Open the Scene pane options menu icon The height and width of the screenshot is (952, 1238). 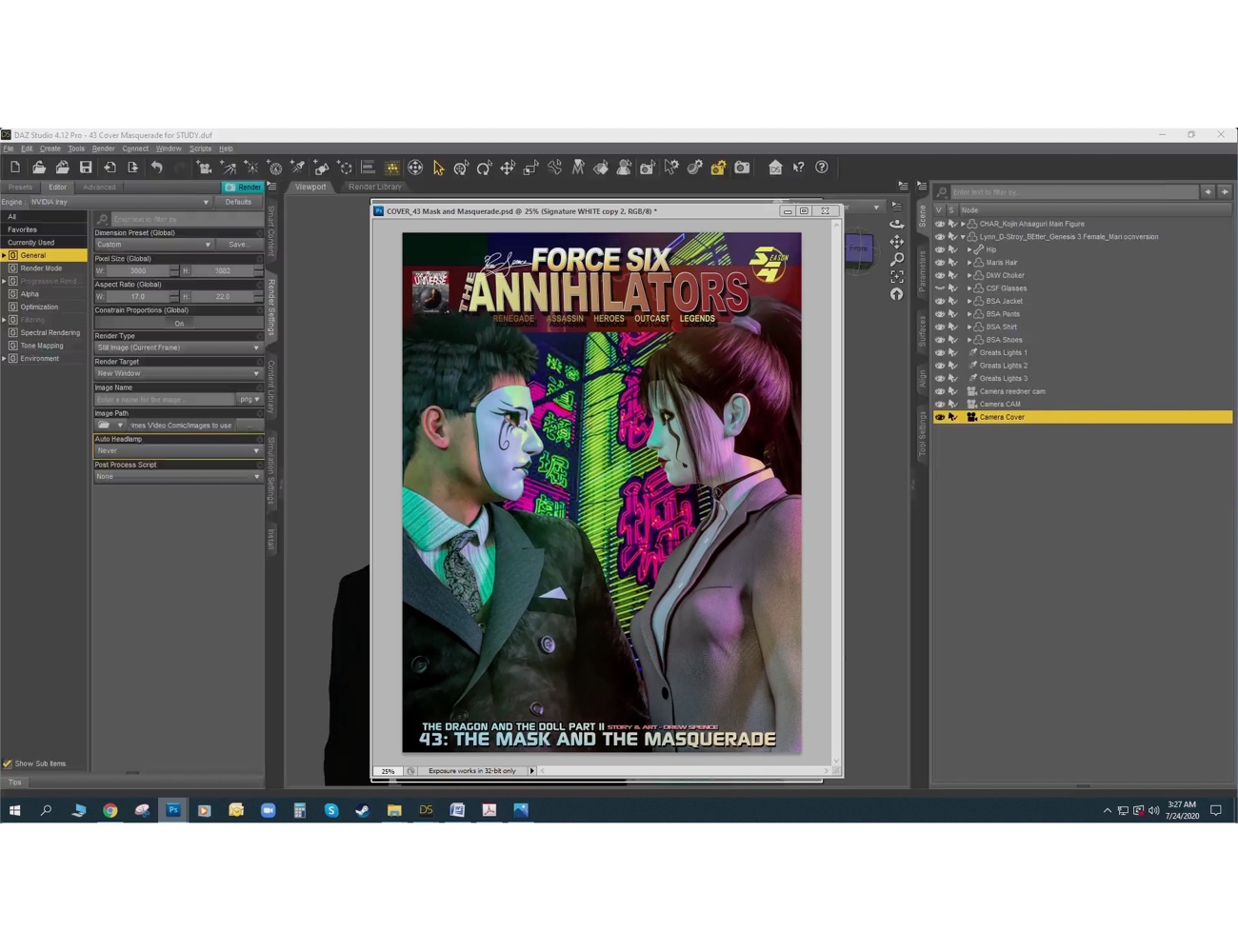pyautogui.click(x=922, y=187)
